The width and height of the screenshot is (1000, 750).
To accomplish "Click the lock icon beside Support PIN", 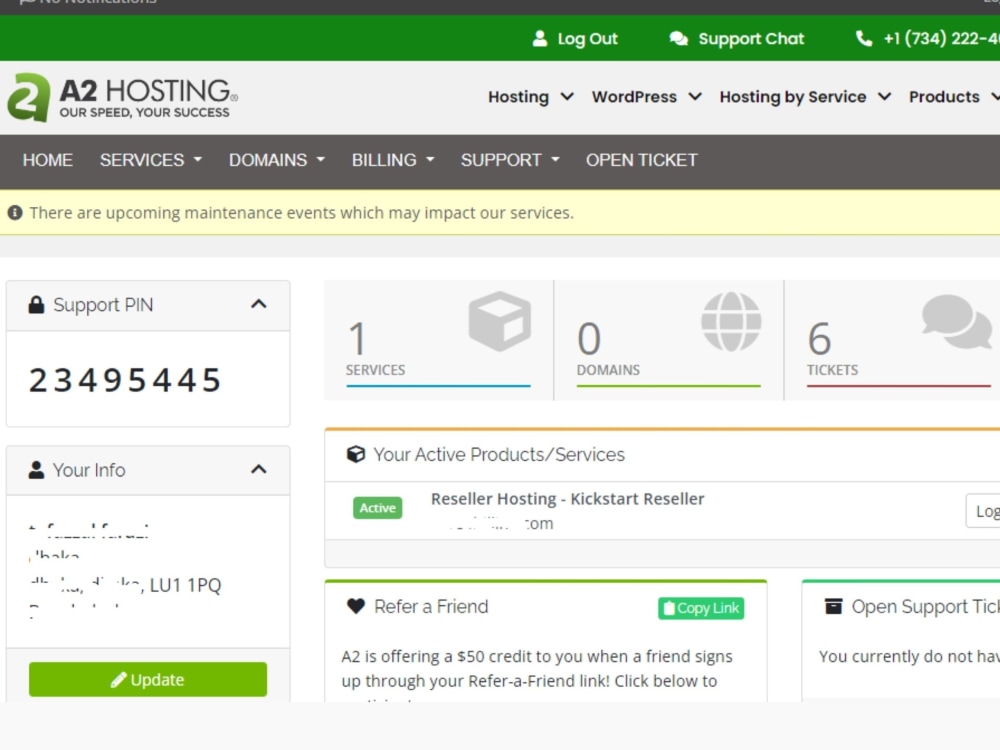I will [x=37, y=305].
